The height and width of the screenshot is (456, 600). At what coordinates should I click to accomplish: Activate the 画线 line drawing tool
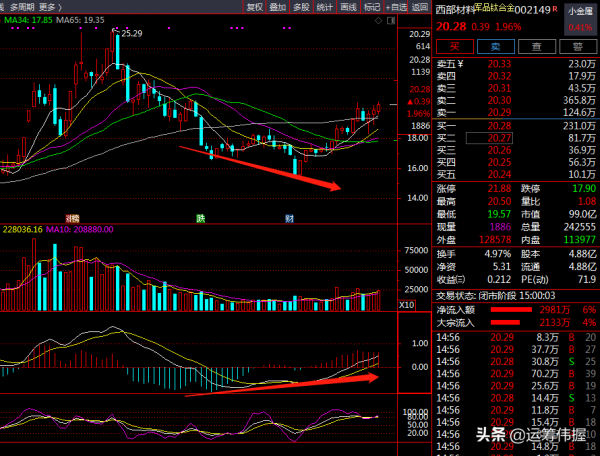click(x=348, y=7)
